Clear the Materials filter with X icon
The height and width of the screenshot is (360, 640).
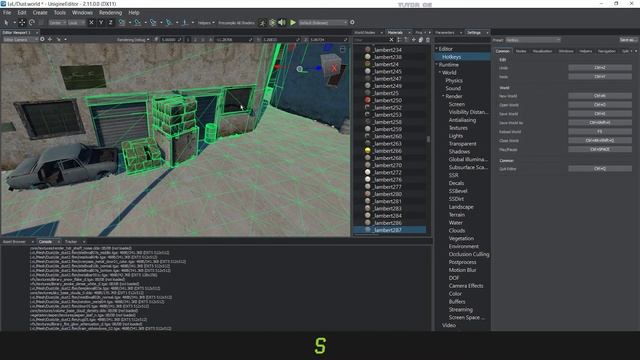pos(391,40)
